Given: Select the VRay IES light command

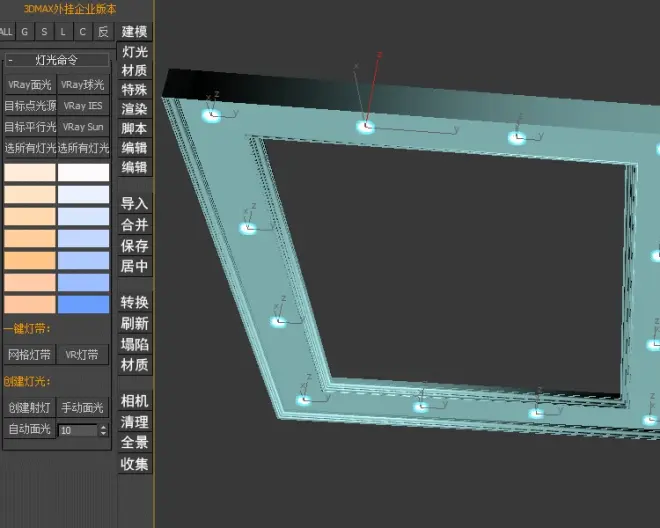Looking at the screenshot, I should [83, 105].
